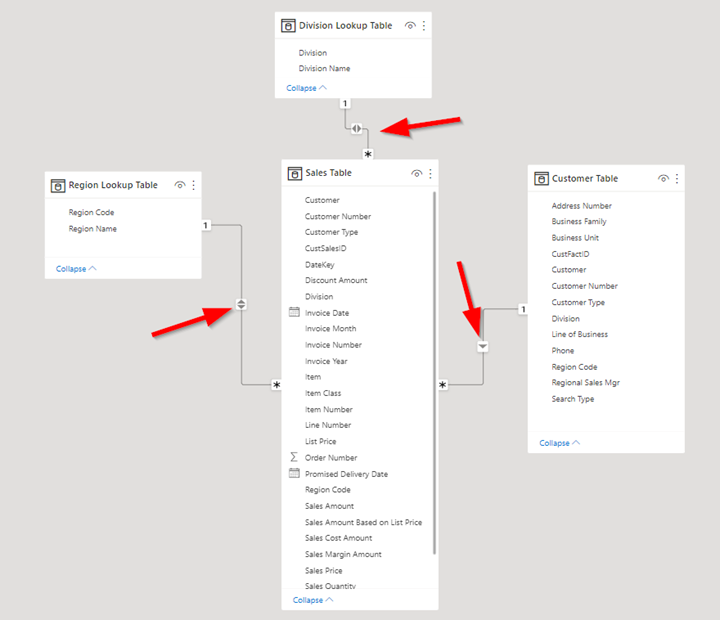Screen dimensions: 720x620
Task: Open more options for Division Lookup Table
Action: (x=424, y=26)
